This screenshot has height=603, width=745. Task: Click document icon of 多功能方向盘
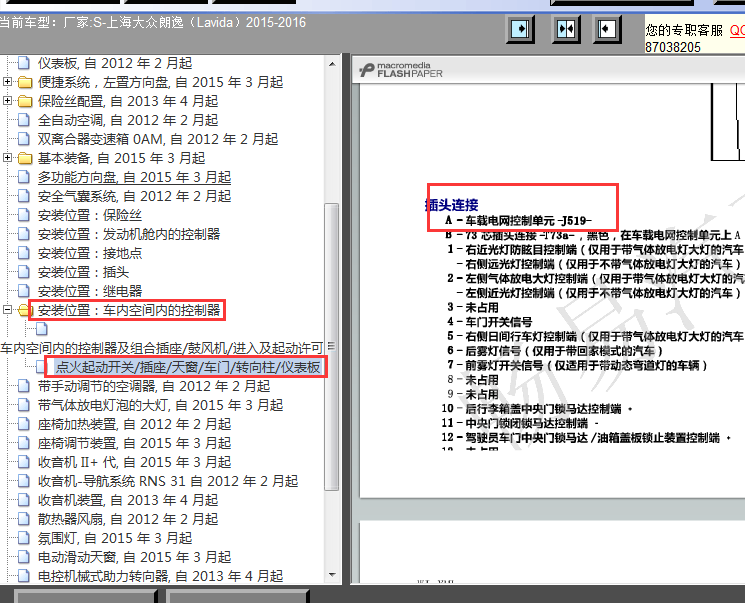24,177
